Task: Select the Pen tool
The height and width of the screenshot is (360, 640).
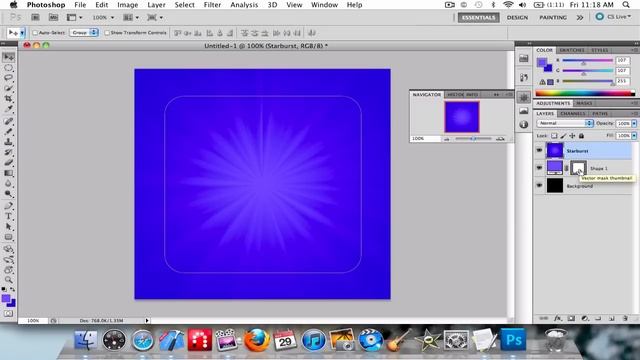Action: coord(9,206)
